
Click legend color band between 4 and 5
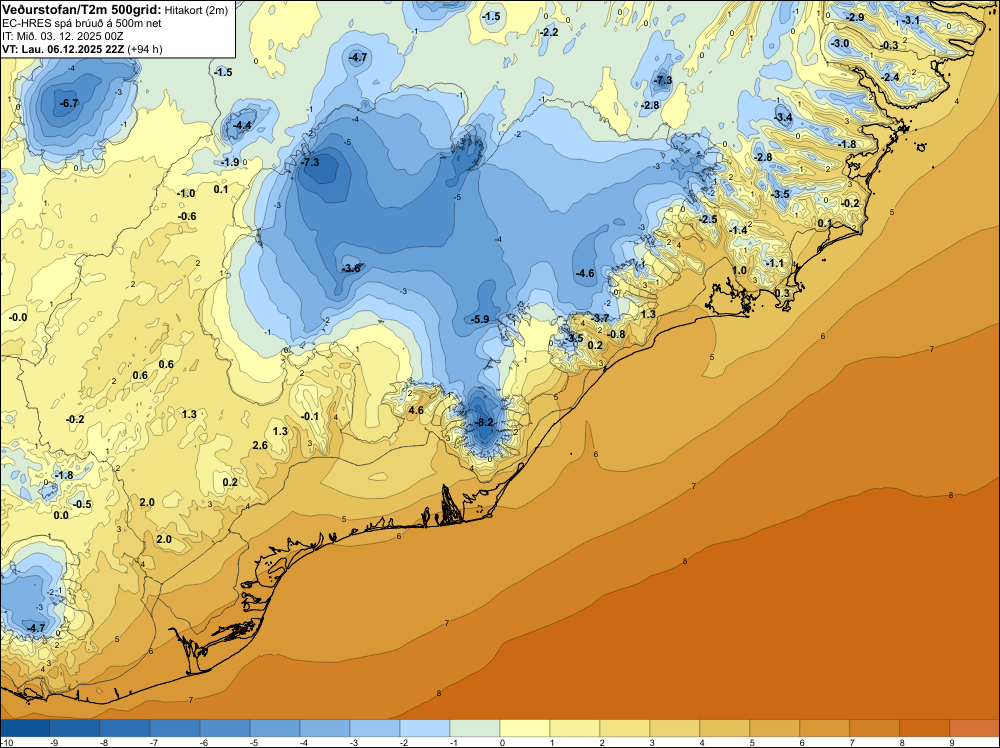coord(725,728)
